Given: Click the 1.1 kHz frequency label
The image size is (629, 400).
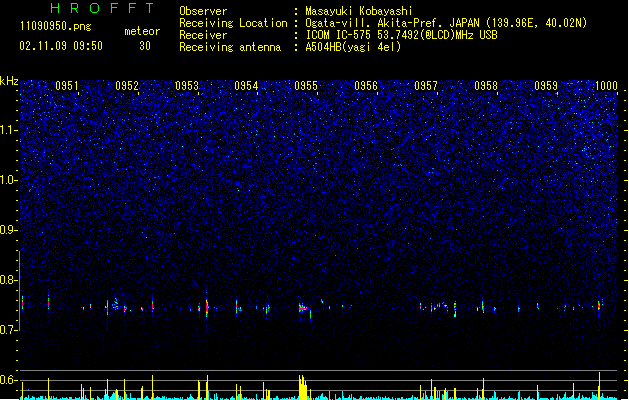Looking at the screenshot, I should pyautogui.click(x=8, y=130).
